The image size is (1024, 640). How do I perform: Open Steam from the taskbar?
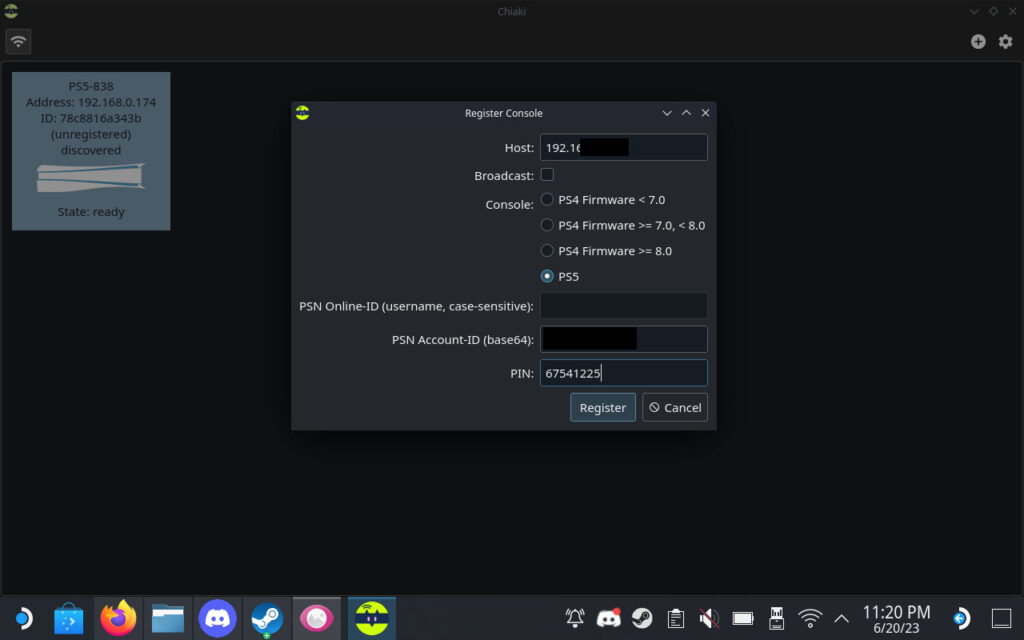[267, 618]
